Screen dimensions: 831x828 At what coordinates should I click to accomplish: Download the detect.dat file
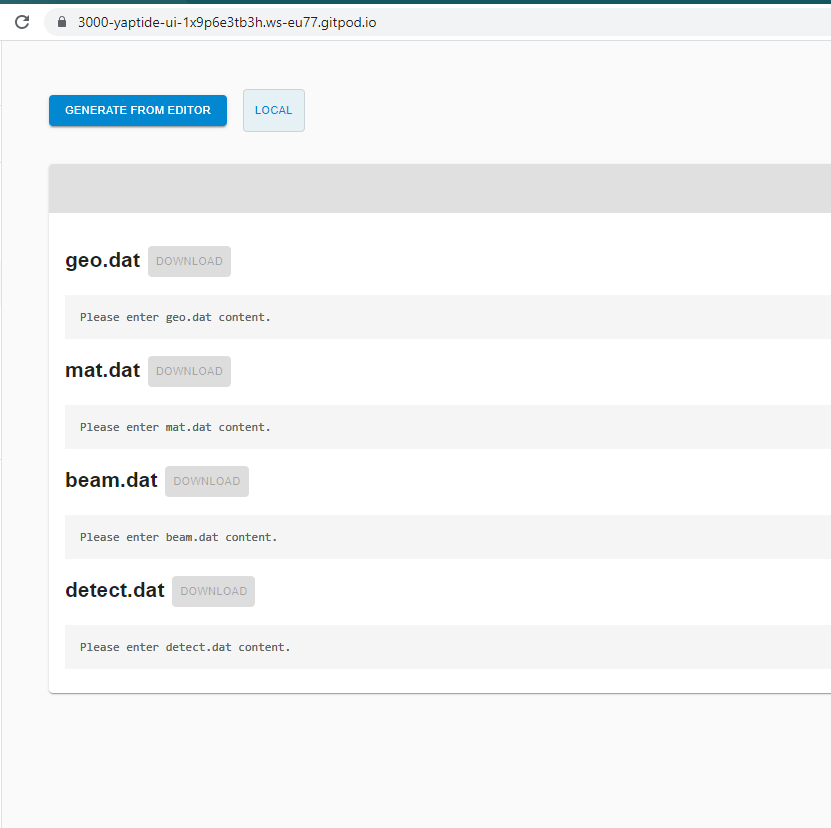click(213, 591)
